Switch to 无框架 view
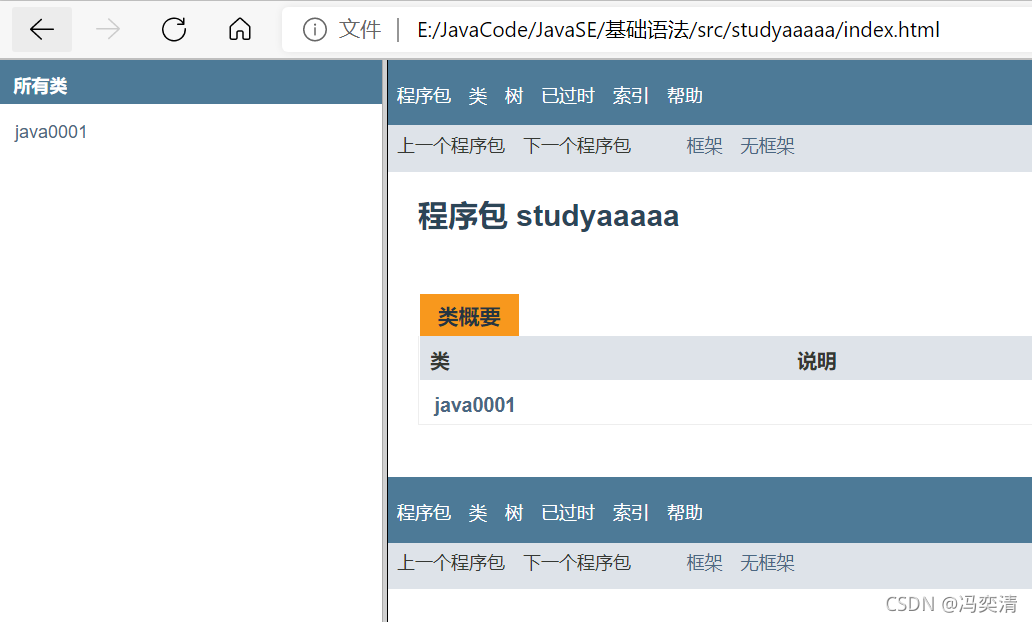Screen dimensions: 1032x622 pyautogui.click(x=767, y=145)
